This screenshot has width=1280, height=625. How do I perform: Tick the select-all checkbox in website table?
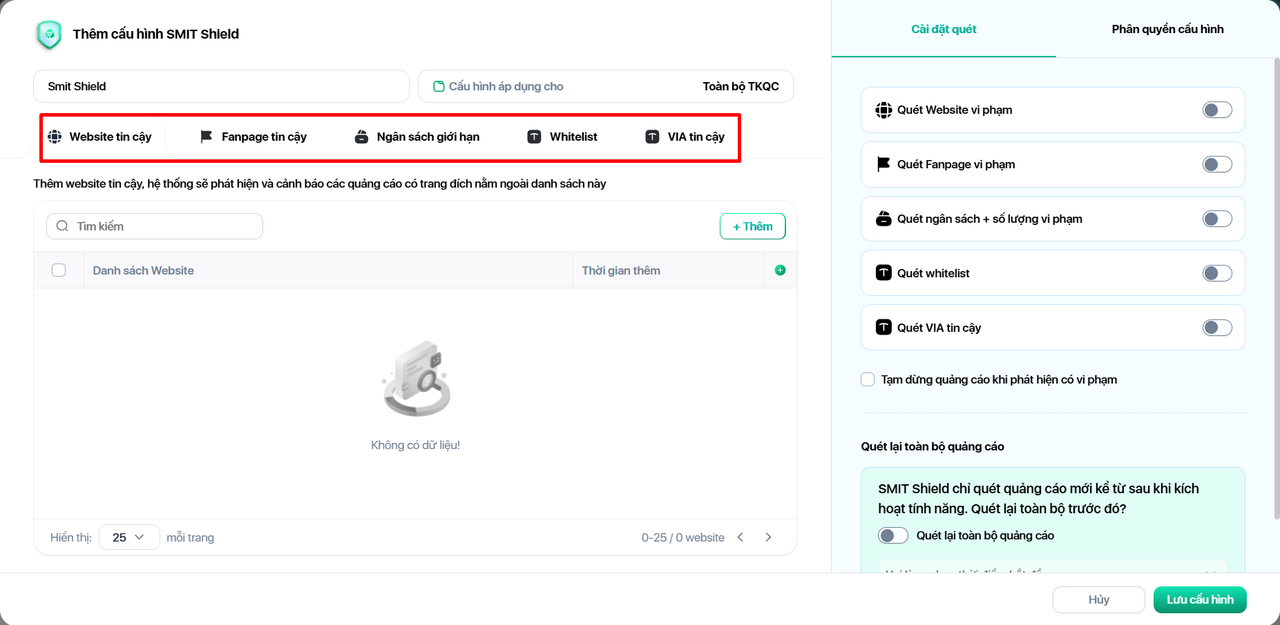[x=59, y=270]
